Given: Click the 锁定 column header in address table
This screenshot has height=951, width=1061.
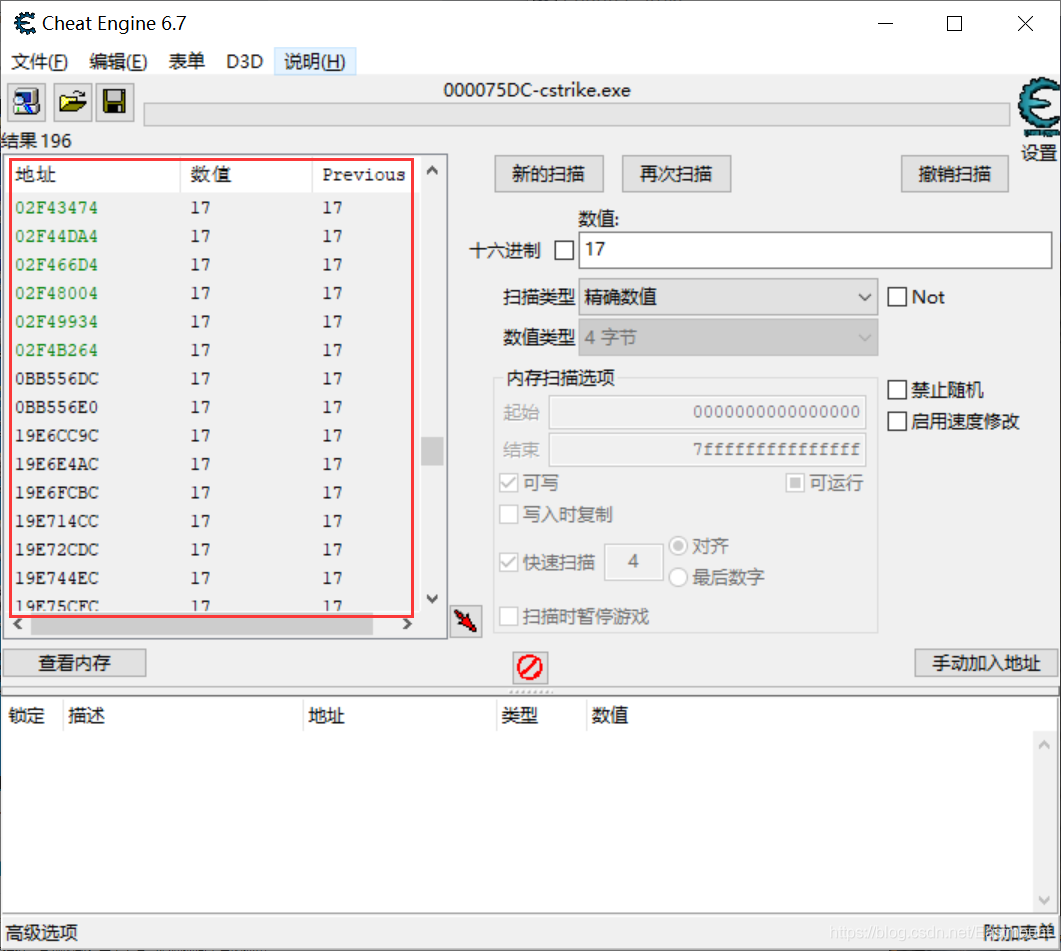Looking at the screenshot, I should [x=32, y=715].
